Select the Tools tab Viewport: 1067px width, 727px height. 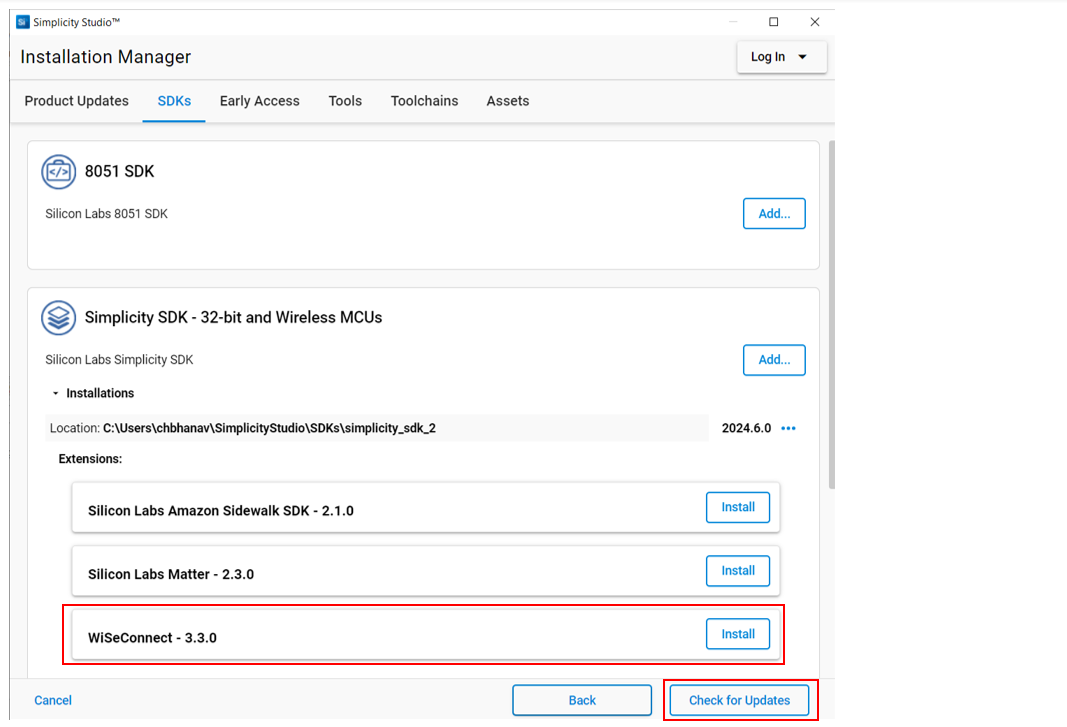click(345, 101)
